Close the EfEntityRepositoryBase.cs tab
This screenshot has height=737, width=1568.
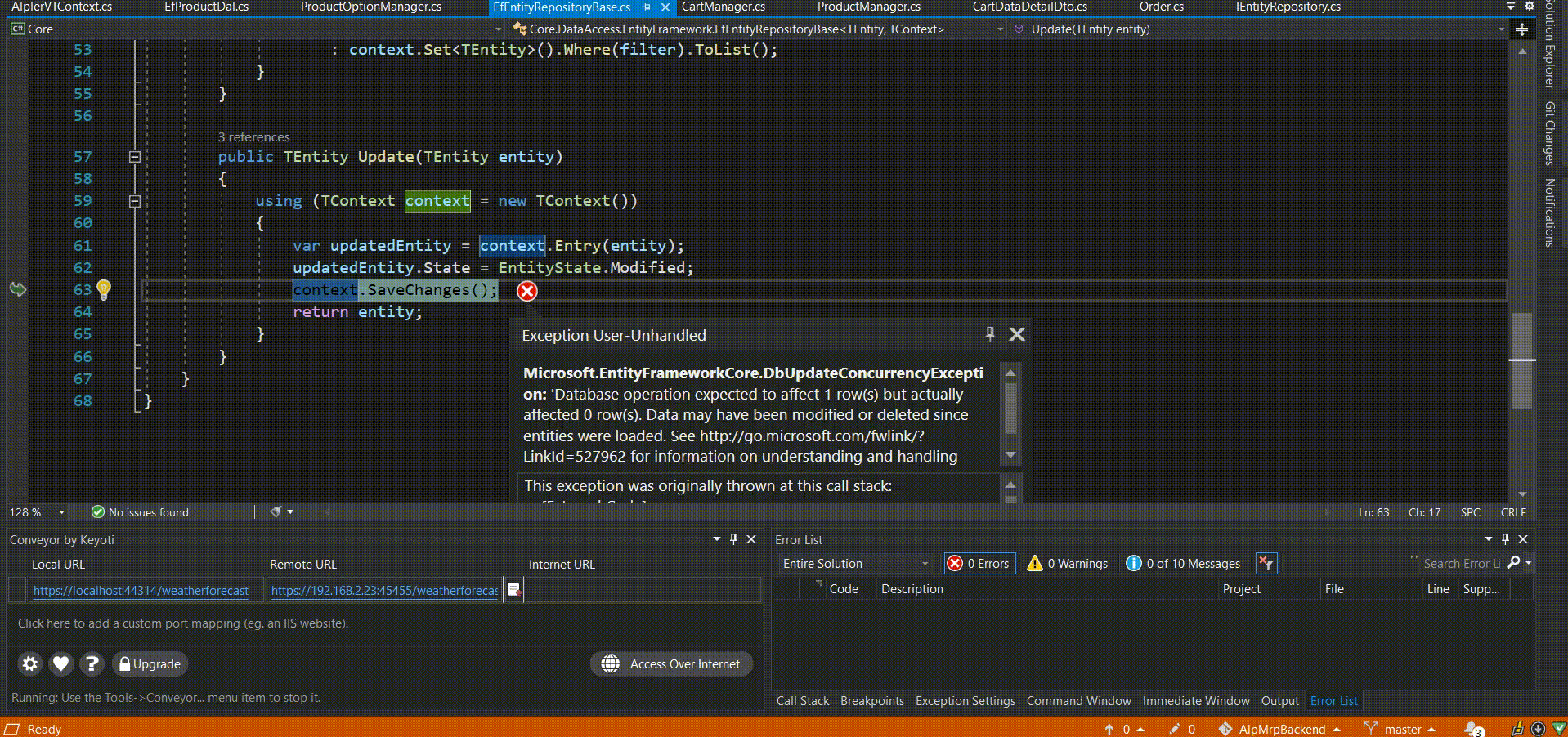(665, 7)
